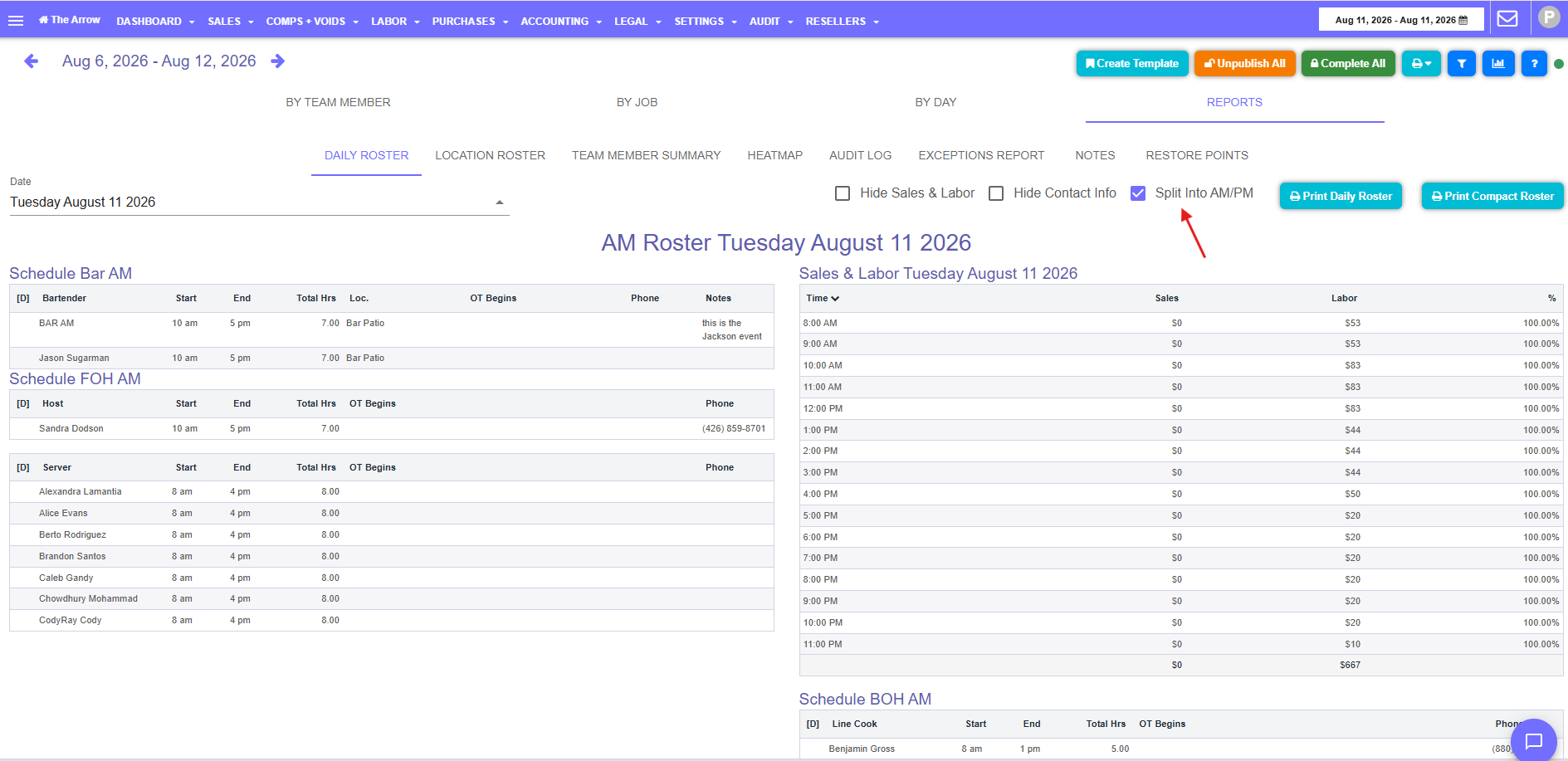Viewport: 1568px width, 761px height.
Task: Switch to BY TEAM MEMBER tab
Action: [338, 102]
